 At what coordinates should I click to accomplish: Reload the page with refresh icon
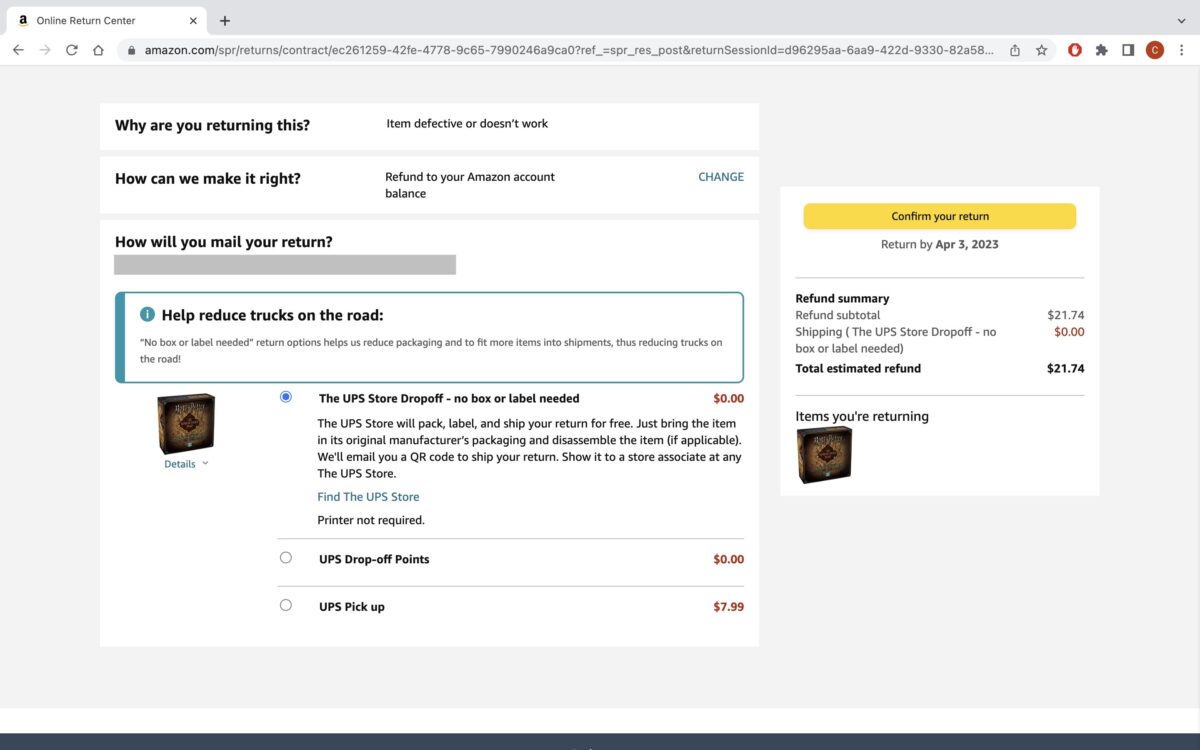tap(72, 50)
